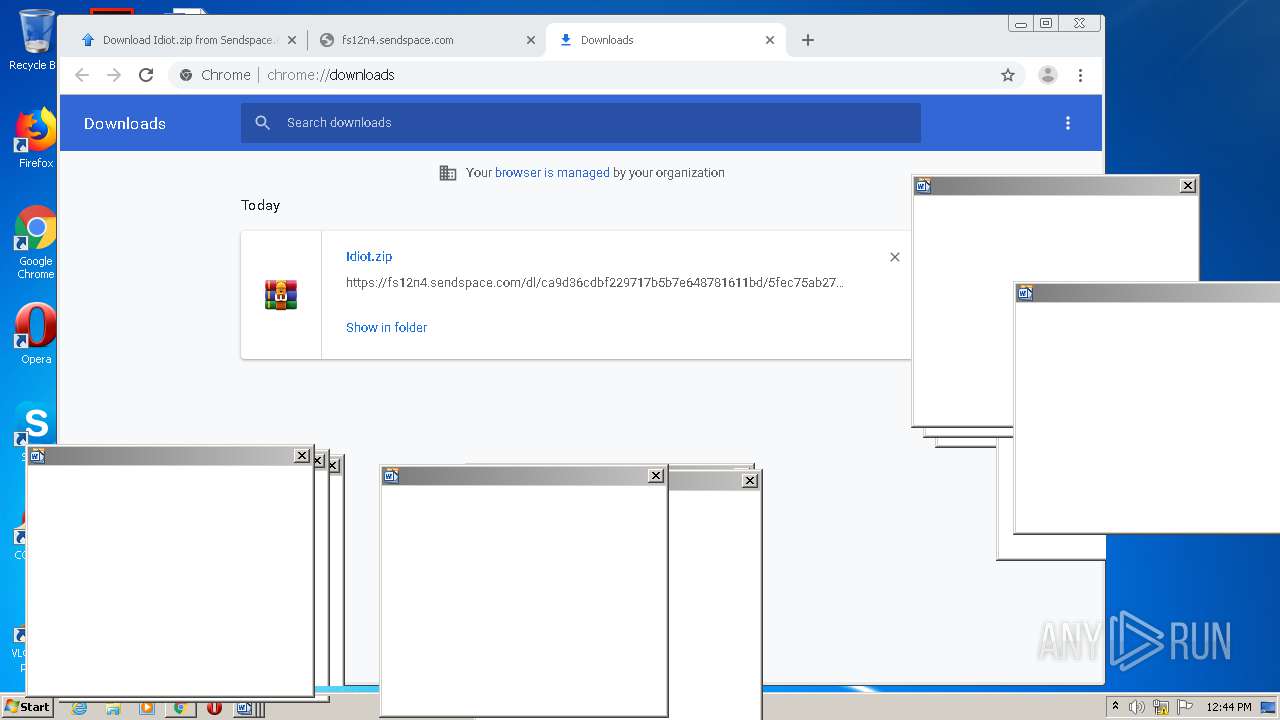Viewport: 1280px width, 720px height.
Task: Click the WinRAR archive icon for Idiot.zip
Action: (x=281, y=295)
